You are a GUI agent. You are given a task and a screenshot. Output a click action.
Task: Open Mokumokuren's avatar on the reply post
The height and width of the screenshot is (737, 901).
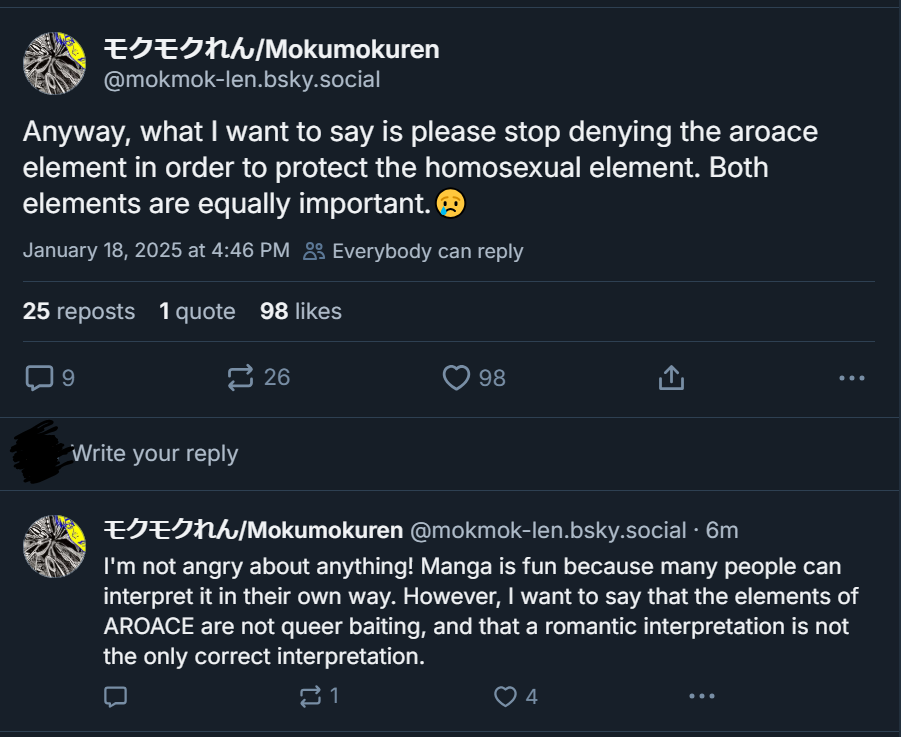point(54,546)
